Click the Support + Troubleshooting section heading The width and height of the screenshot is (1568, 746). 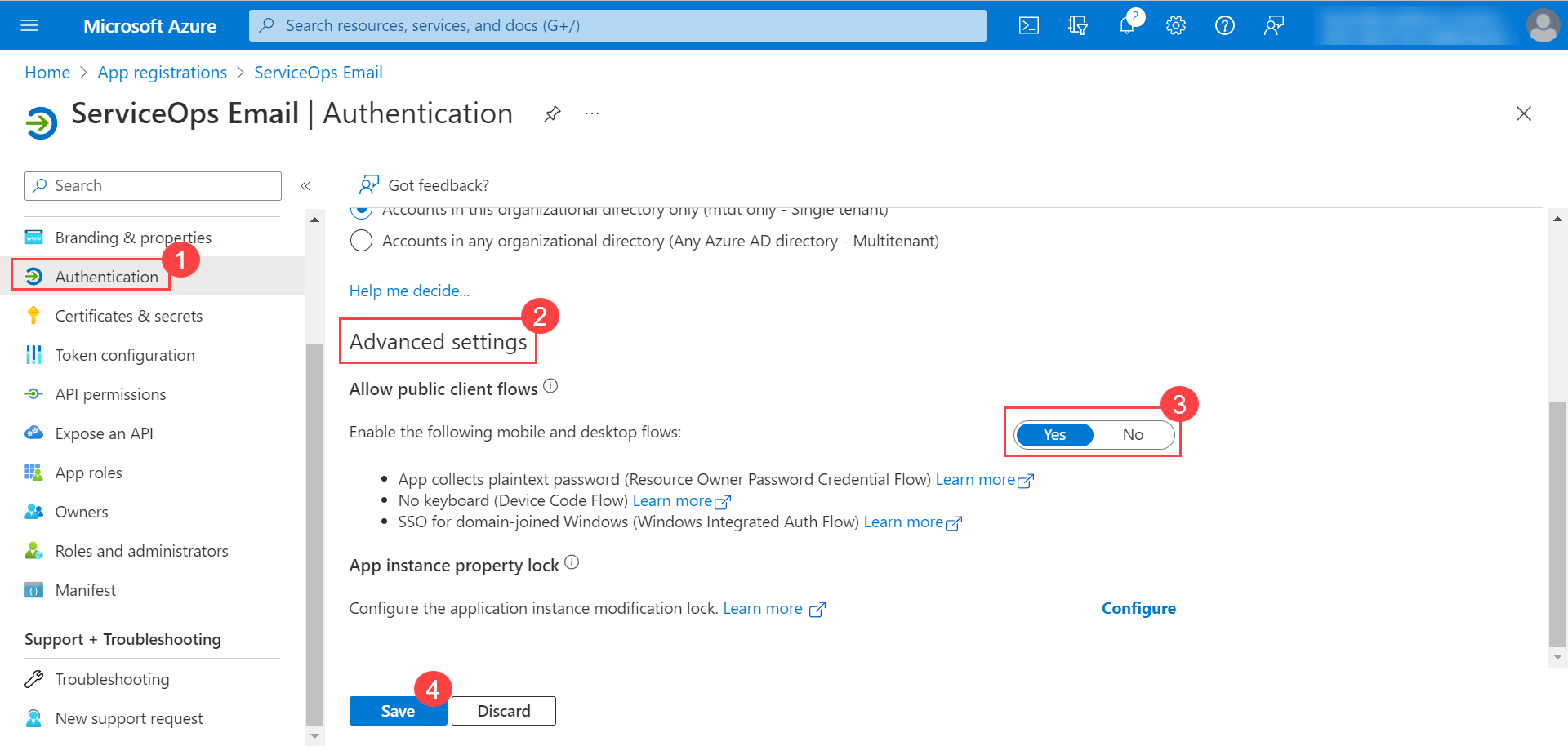(x=122, y=640)
